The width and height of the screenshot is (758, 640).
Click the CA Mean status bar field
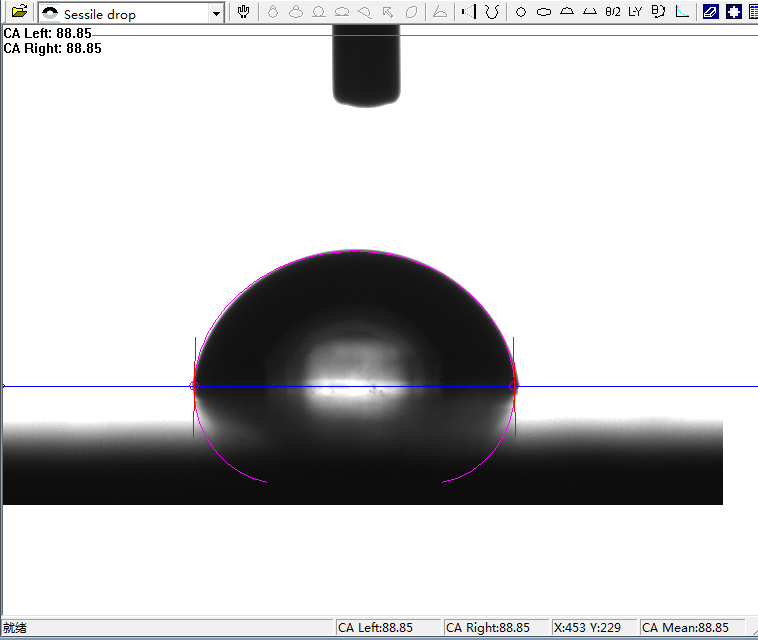pos(686,628)
